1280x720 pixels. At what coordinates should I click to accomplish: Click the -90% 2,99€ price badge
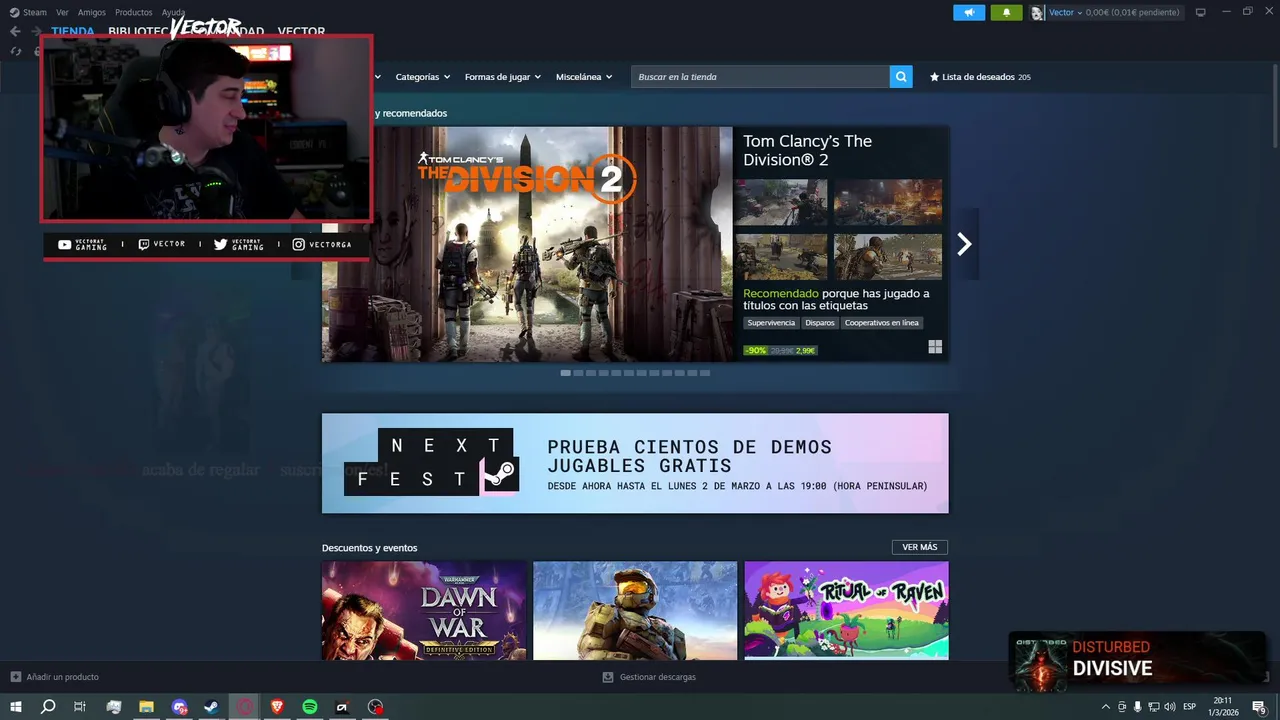780,350
